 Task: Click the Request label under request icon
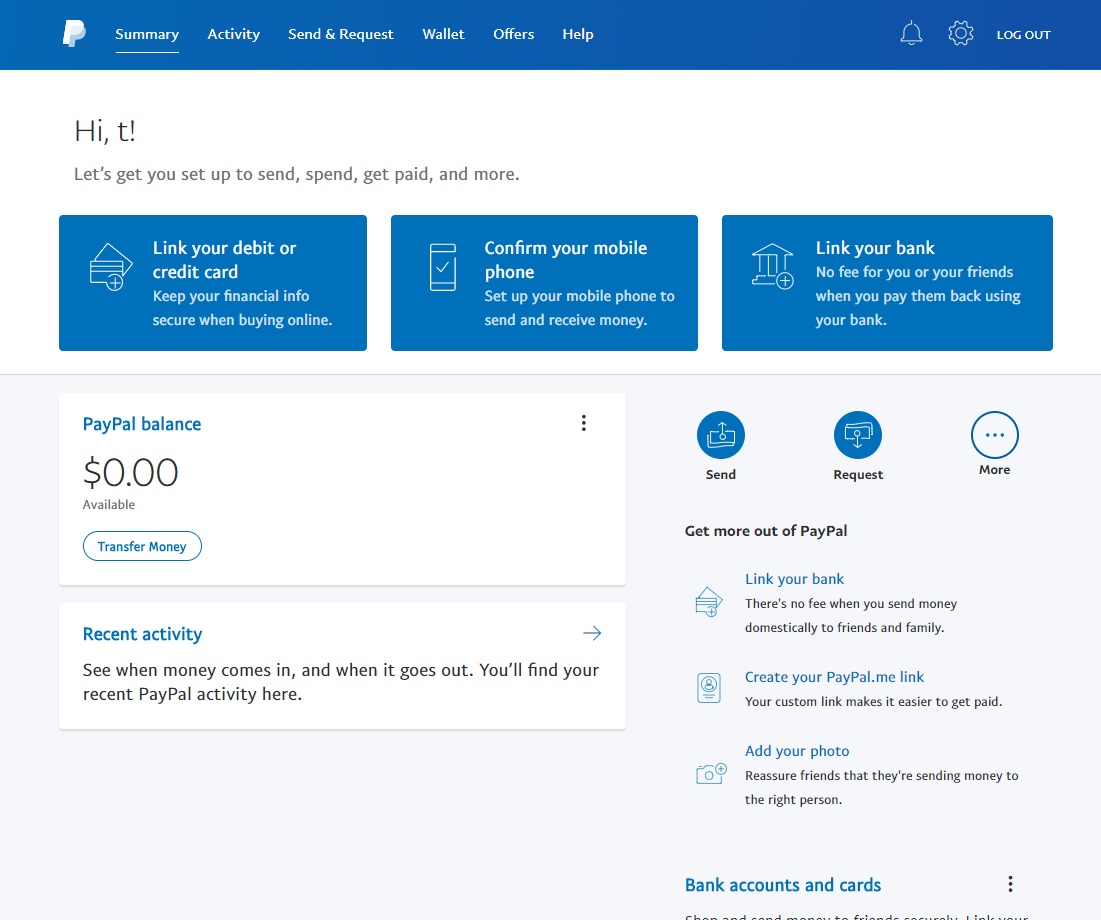(858, 475)
